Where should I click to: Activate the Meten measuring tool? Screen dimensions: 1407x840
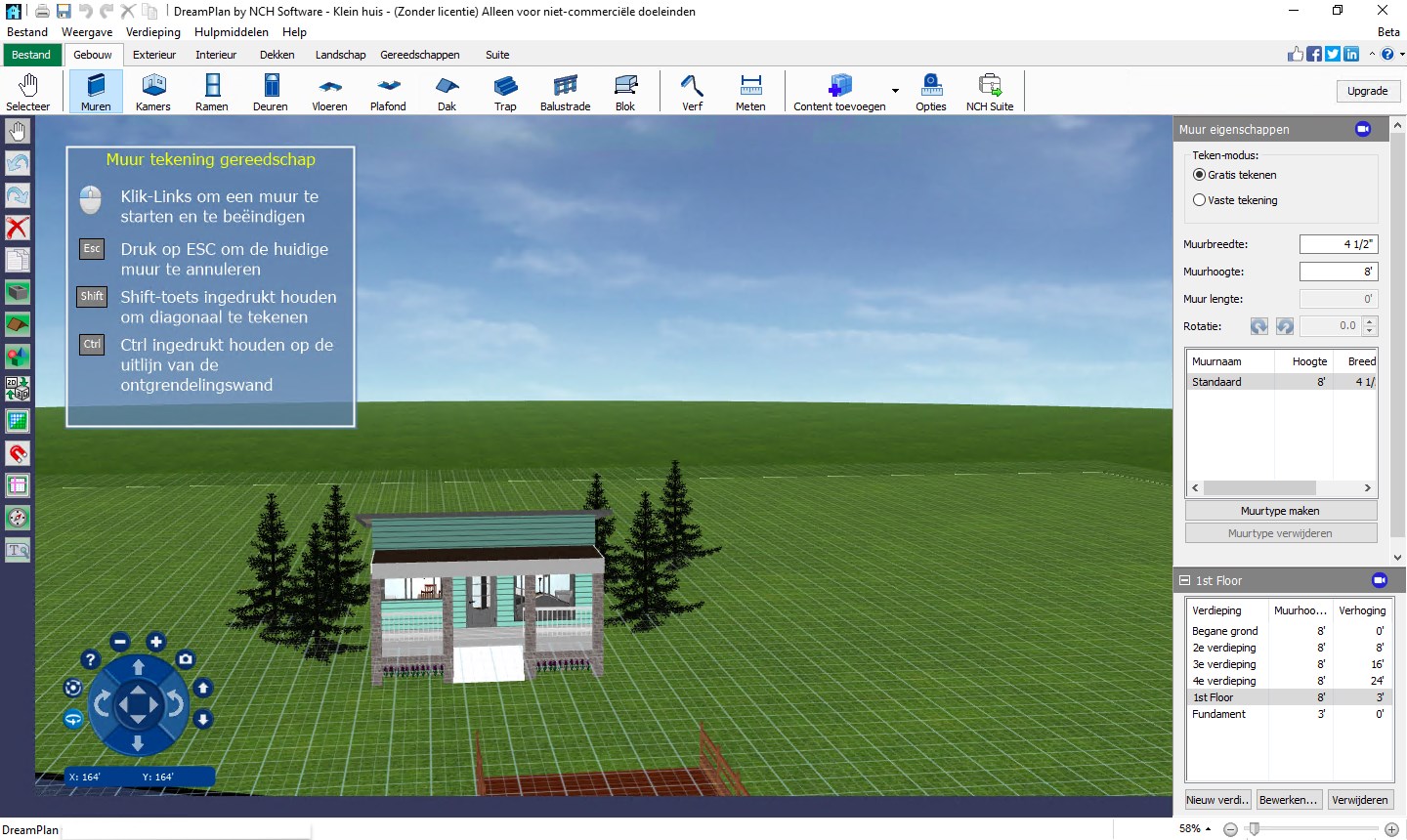click(x=750, y=91)
